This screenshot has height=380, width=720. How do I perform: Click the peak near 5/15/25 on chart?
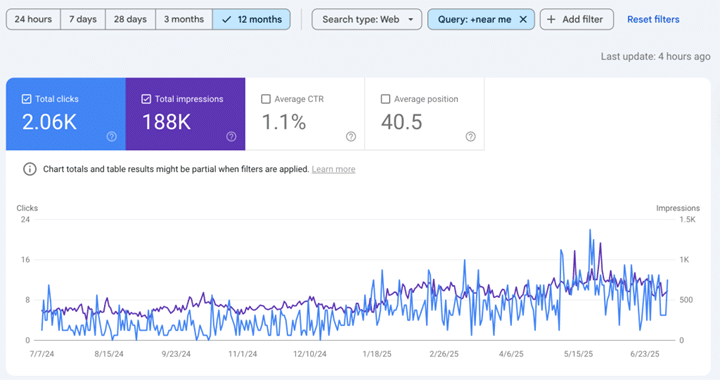tap(590, 230)
